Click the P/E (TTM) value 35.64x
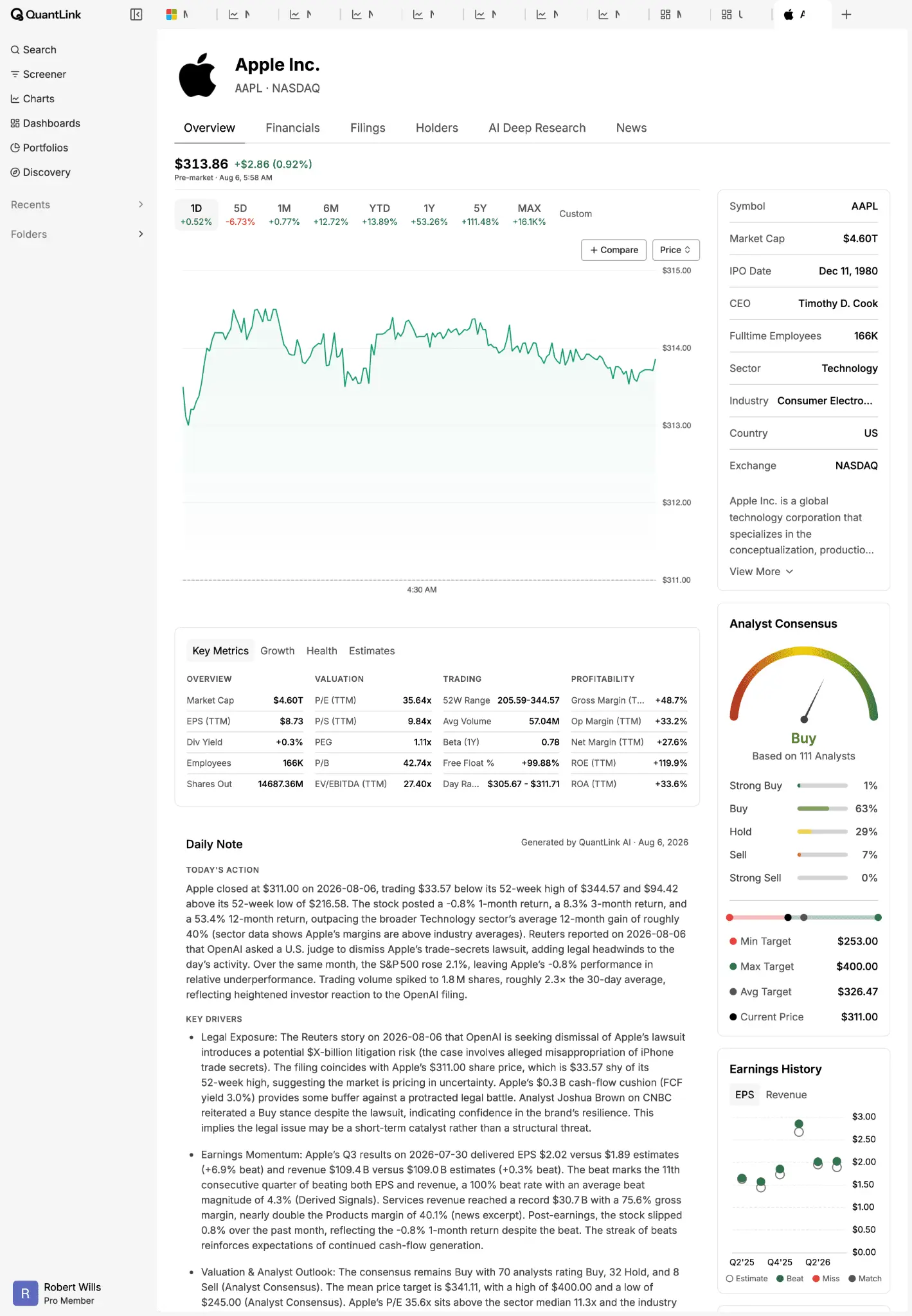Image resolution: width=912 pixels, height=1316 pixels. tap(417, 700)
